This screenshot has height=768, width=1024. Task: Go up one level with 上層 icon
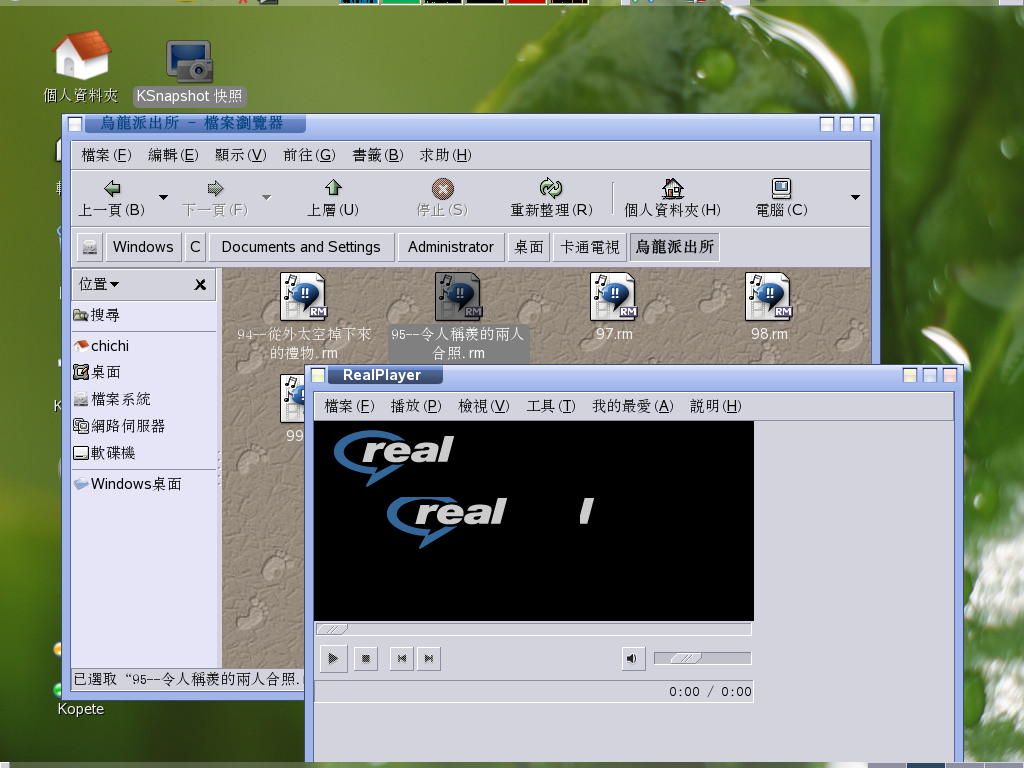tap(333, 188)
